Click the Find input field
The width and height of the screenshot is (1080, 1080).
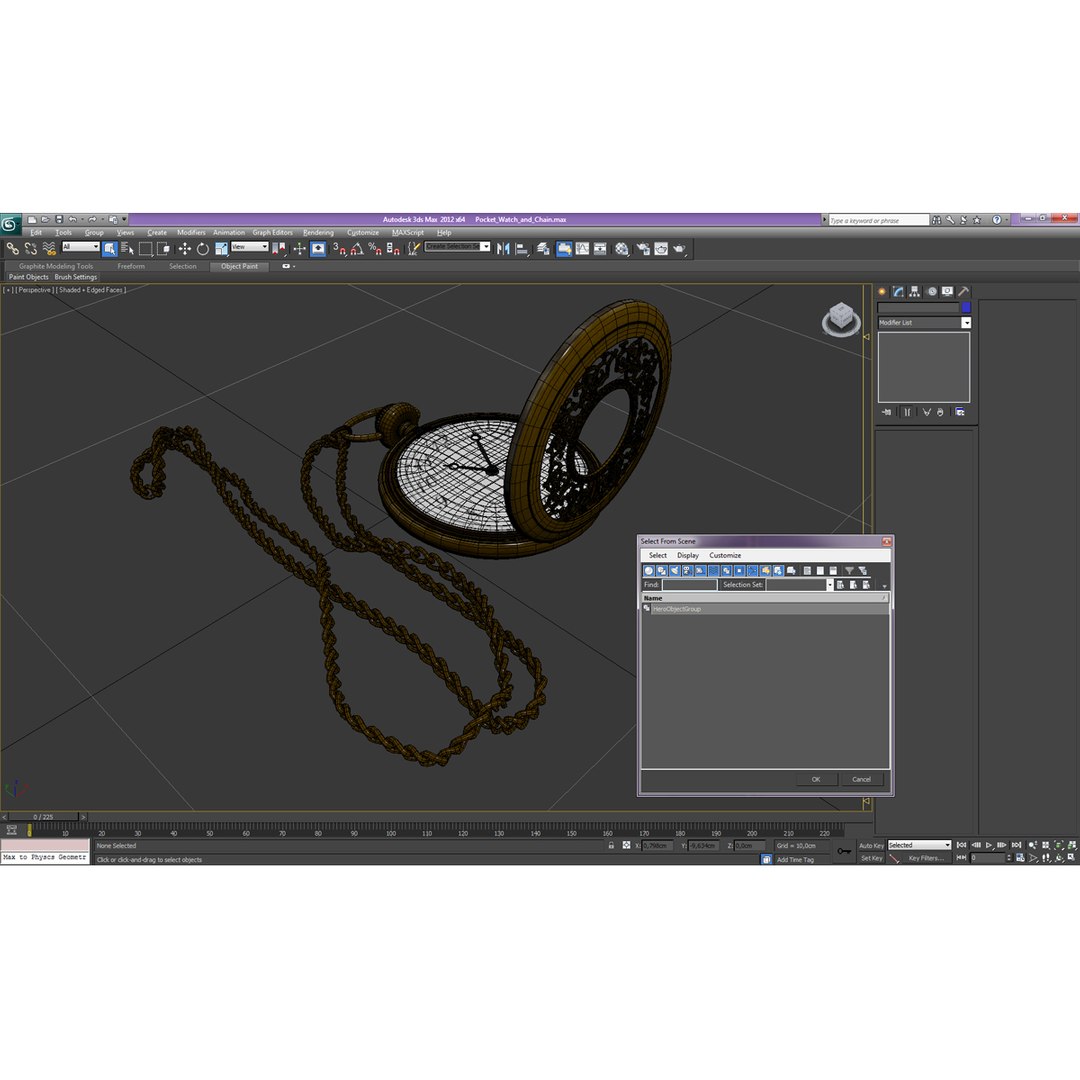click(x=689, y=585)
